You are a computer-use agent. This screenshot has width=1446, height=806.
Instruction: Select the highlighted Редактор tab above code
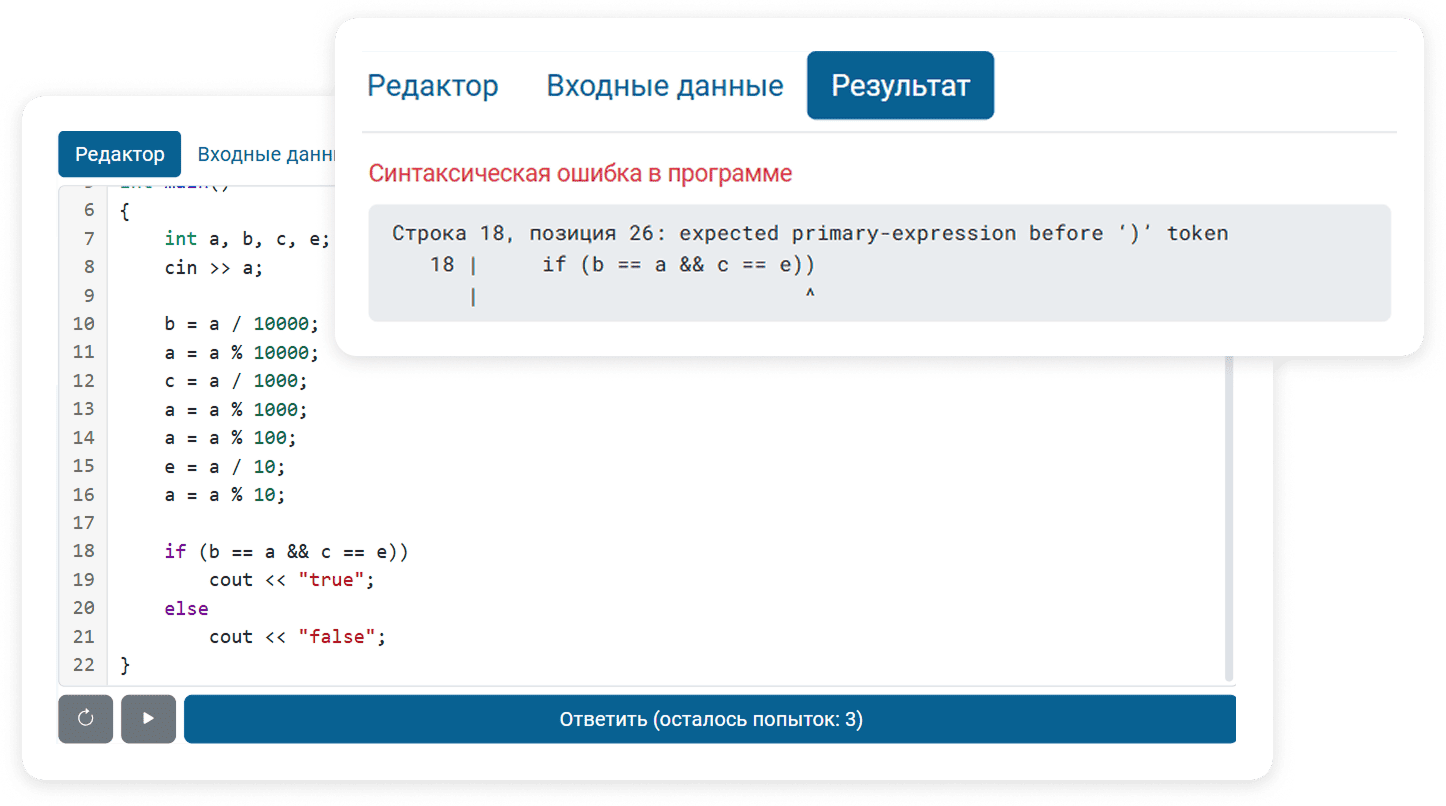(119, 154)
